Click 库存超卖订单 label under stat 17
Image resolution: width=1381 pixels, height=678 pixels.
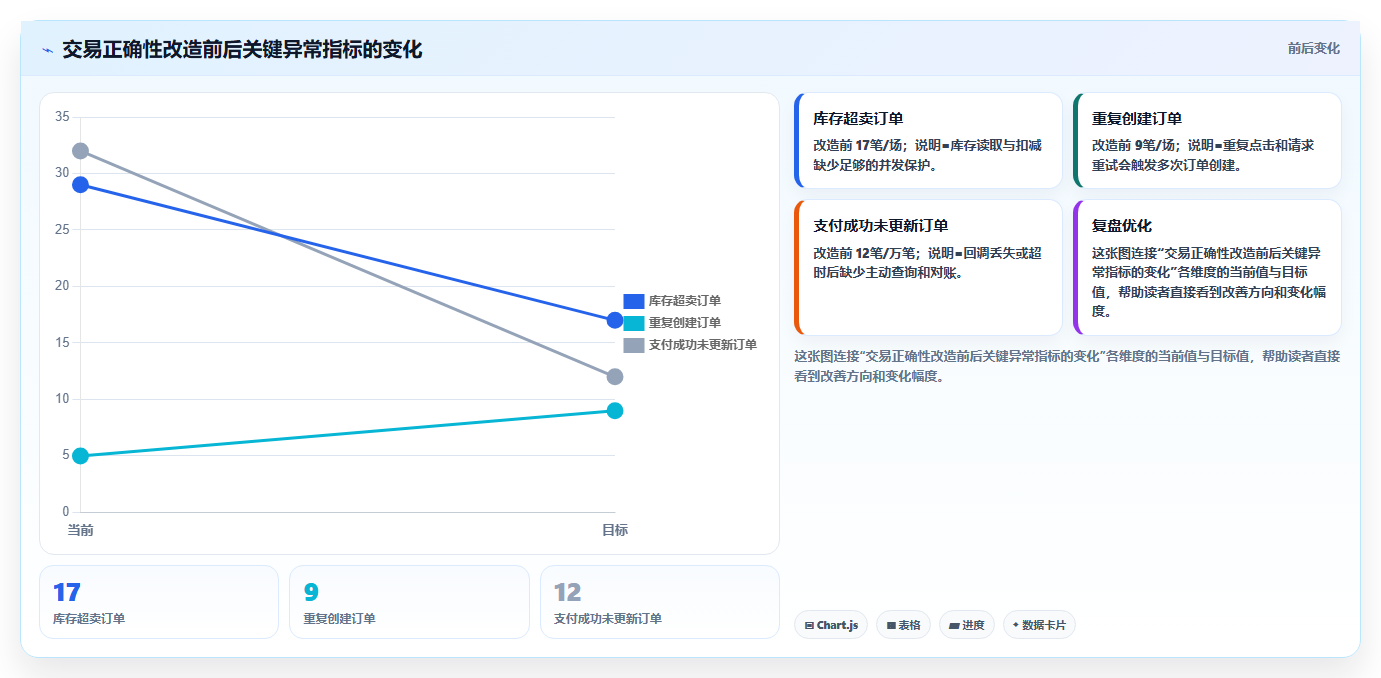point(89,619)
